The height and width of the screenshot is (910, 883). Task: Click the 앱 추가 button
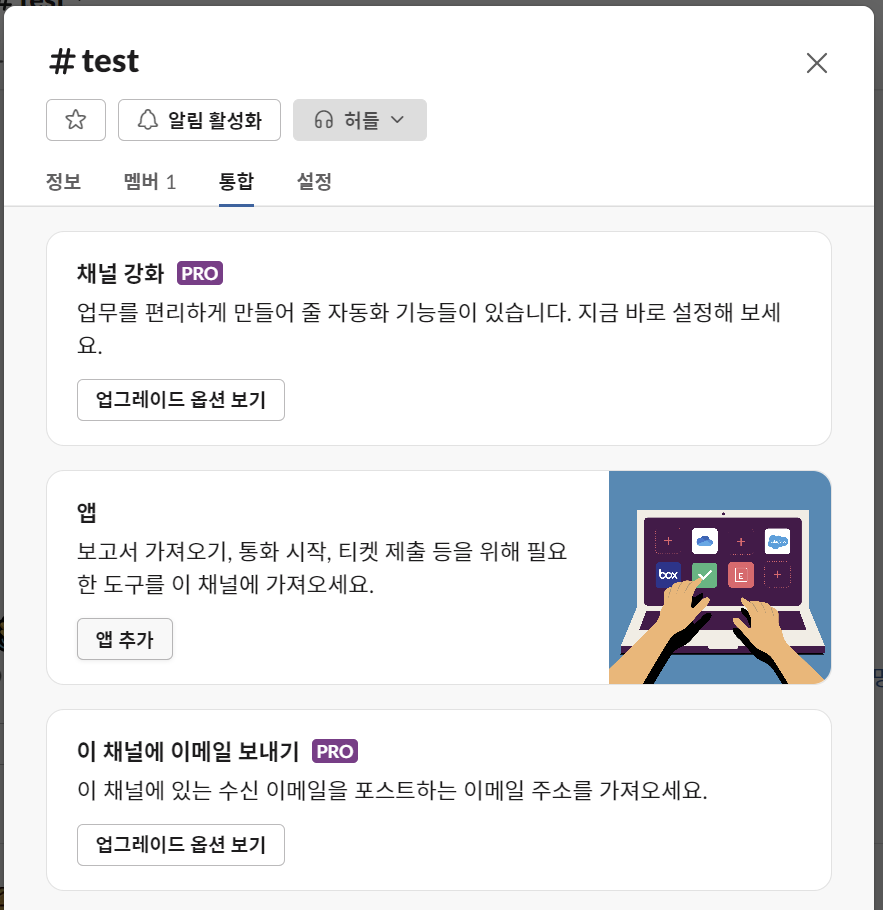[x=125, y=639]
